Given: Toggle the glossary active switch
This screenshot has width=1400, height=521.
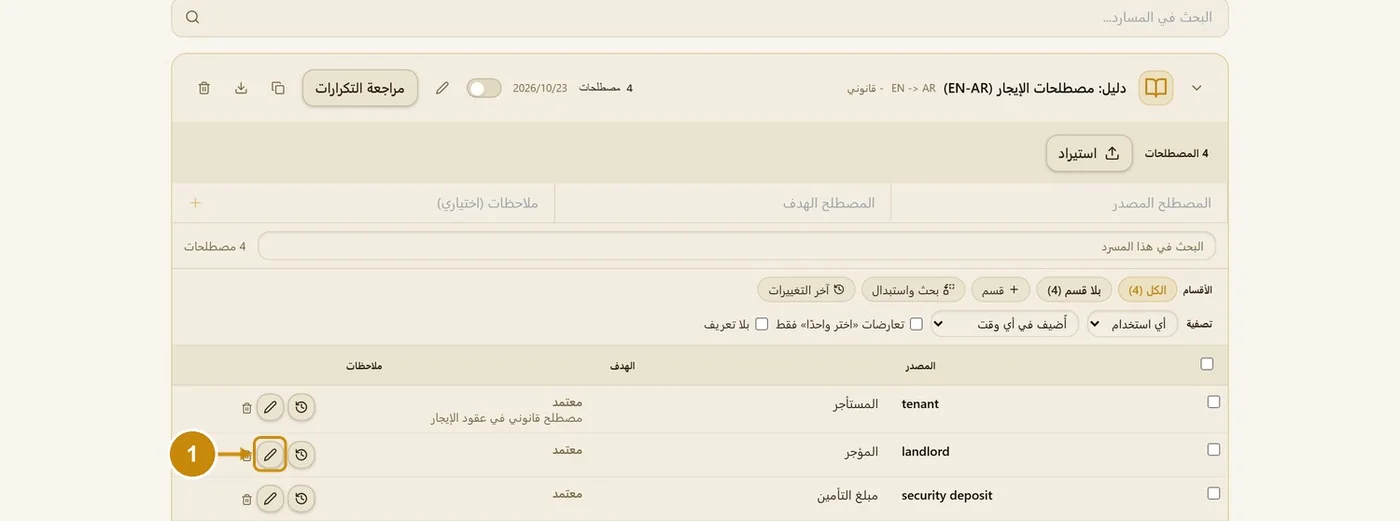Looking at the screenshot, I should point(484,88).
